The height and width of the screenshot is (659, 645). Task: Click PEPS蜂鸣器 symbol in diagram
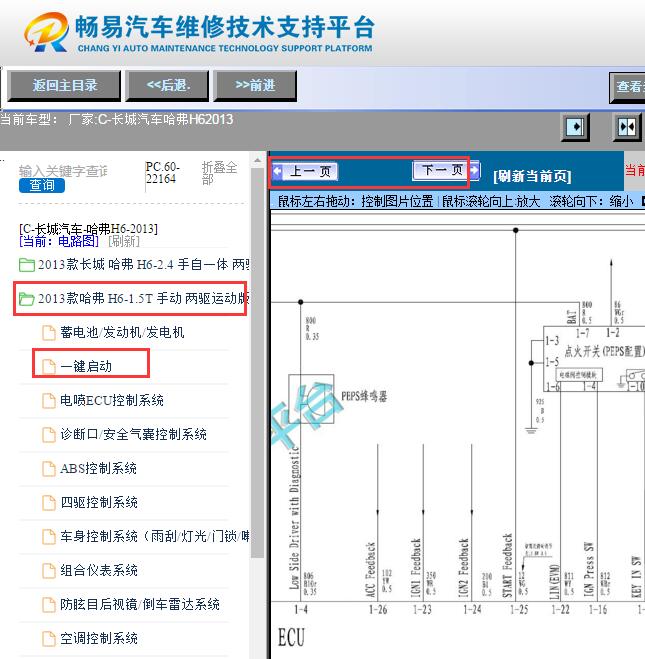[311, 399]
